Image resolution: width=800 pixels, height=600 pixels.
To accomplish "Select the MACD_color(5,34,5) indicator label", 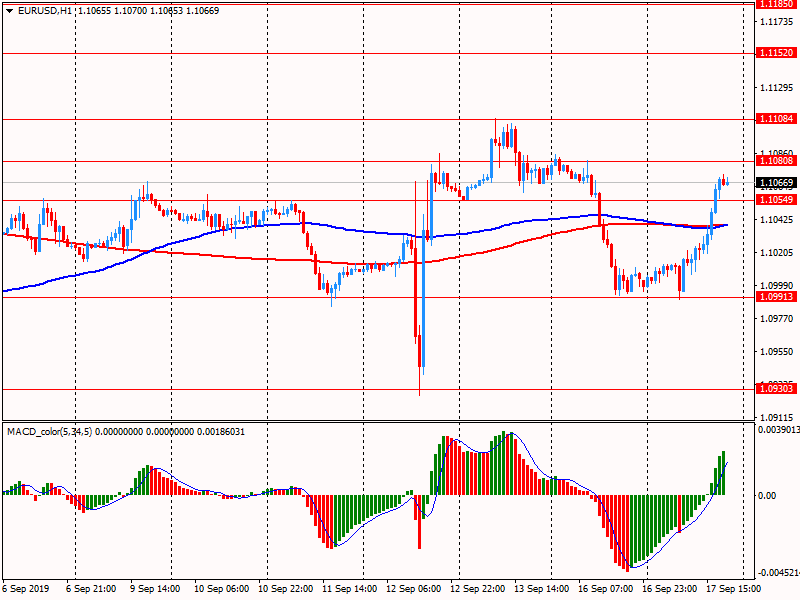I will (x=49, y=432).
